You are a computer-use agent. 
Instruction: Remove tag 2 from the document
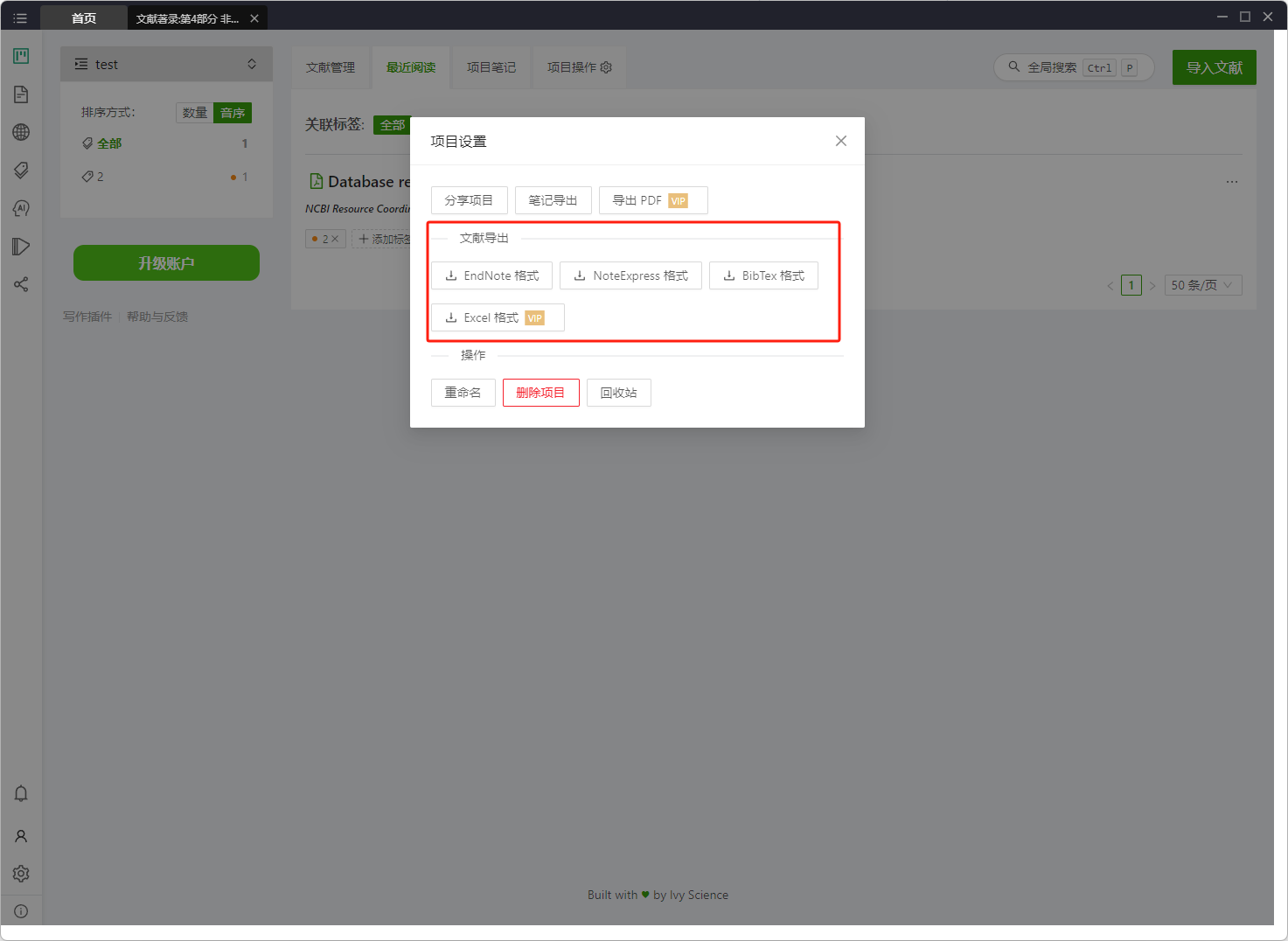pos(335,239)
